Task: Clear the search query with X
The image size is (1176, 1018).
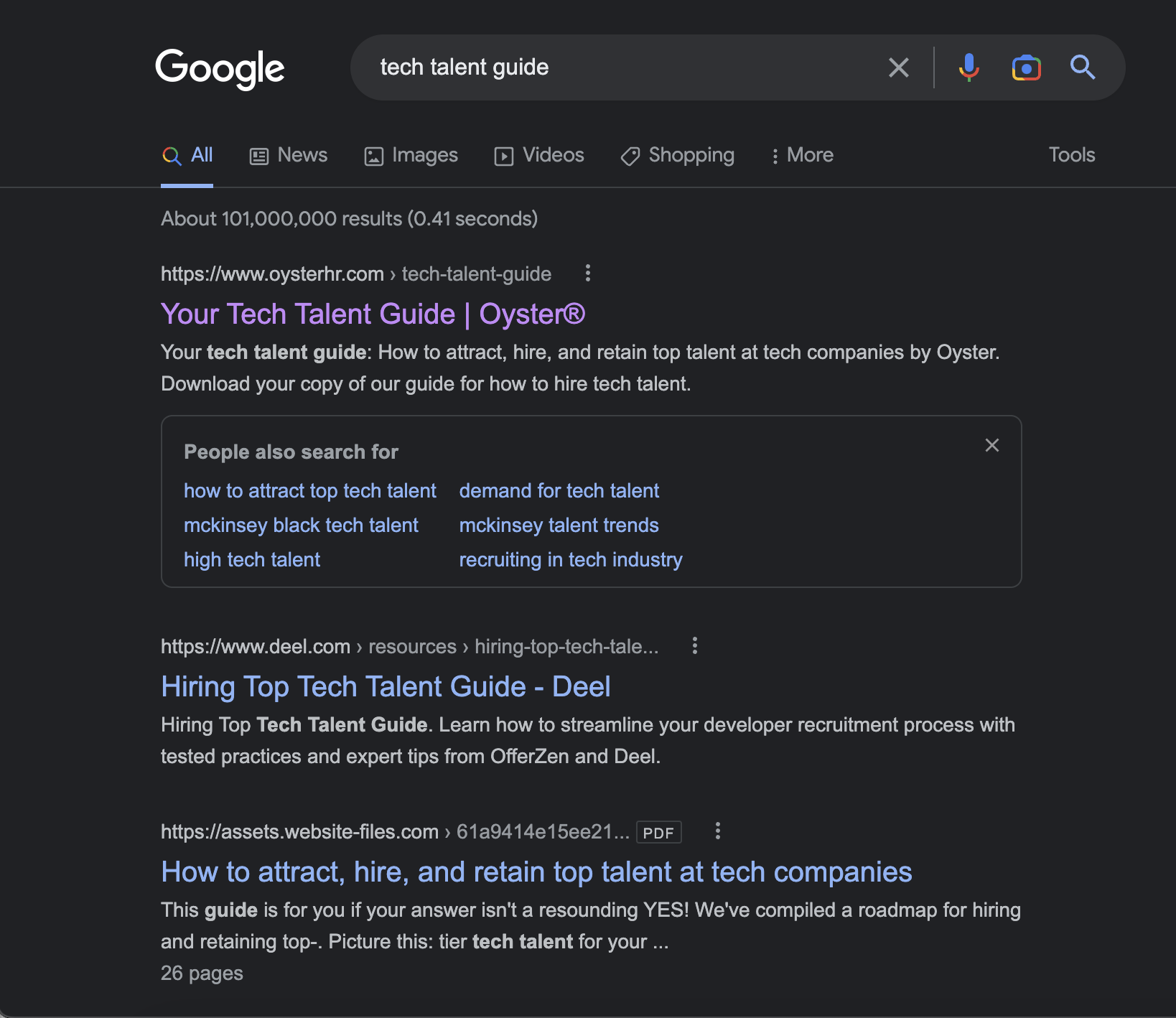Action: click(x=899, y=67)
